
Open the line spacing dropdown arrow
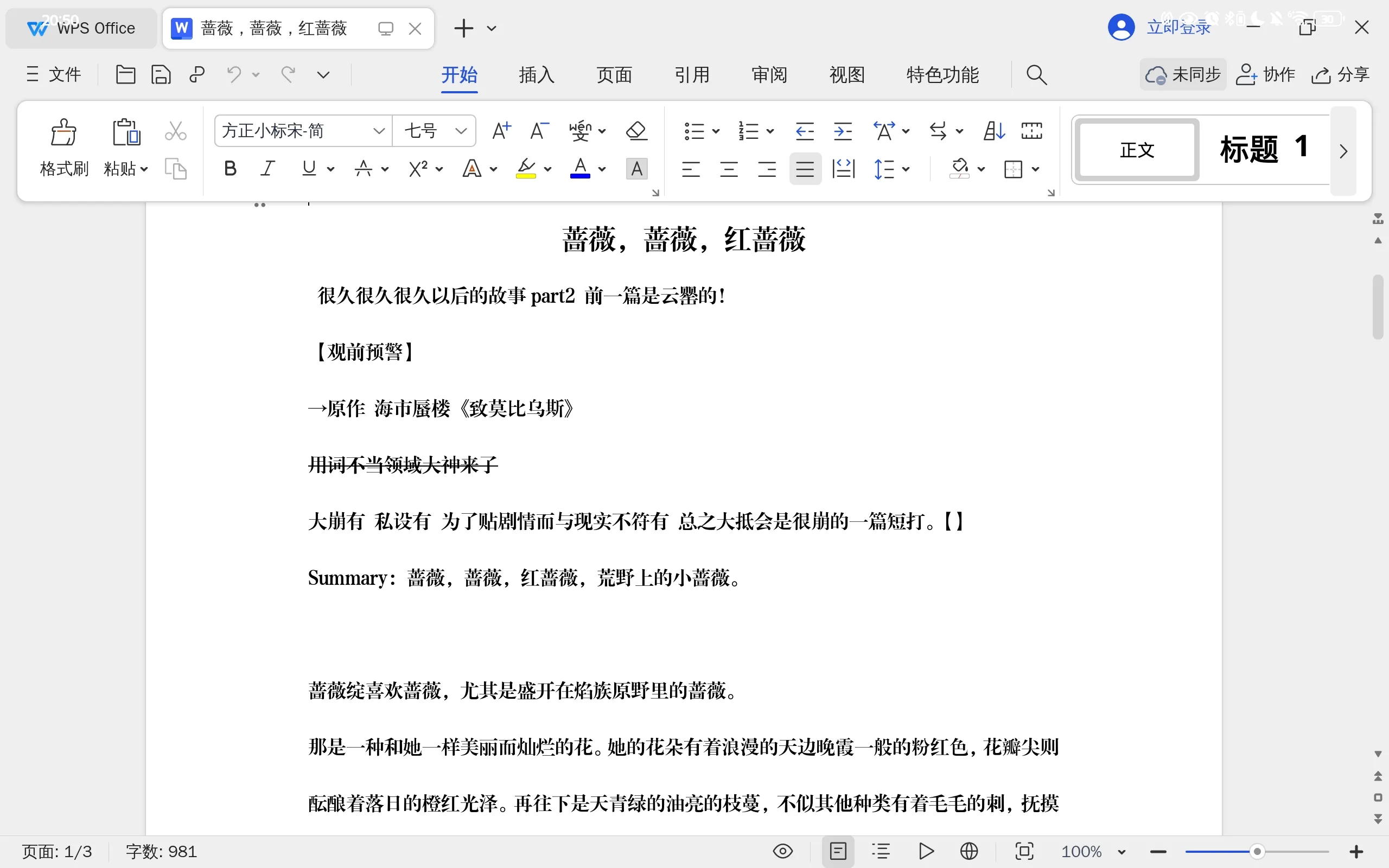[906, 169]
